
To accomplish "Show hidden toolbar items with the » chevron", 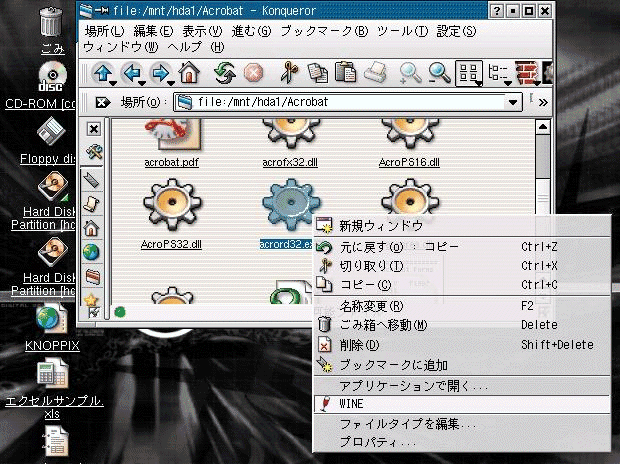I will click(x=543, y=103).
